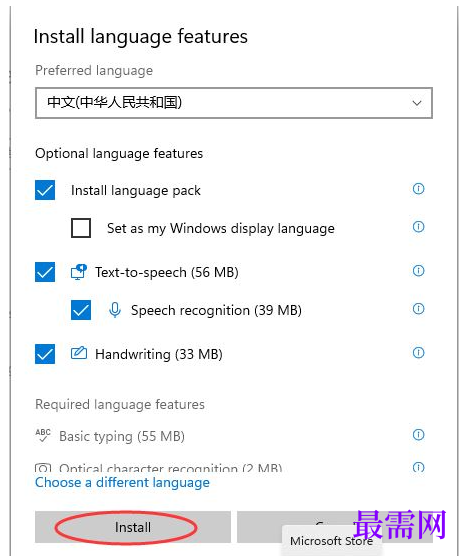The width and height of the screenshot is (465, 556).
Task: Click the Text-to-speech monitor icon
Action: 78,272
